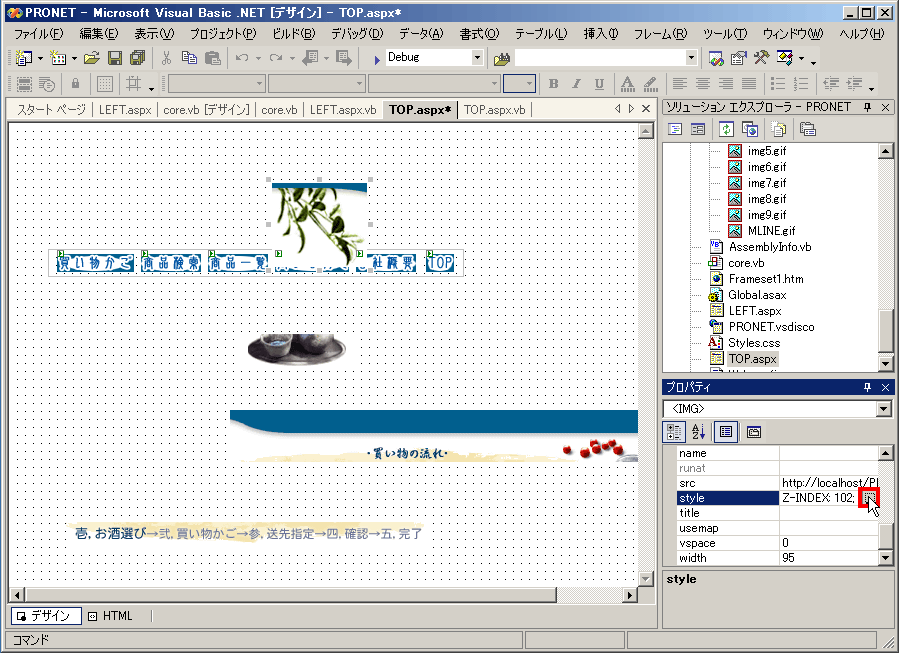Select Frameset1.htm in Solution Explorer
Screen dimensions: 899x653
(x=765, y=279)
